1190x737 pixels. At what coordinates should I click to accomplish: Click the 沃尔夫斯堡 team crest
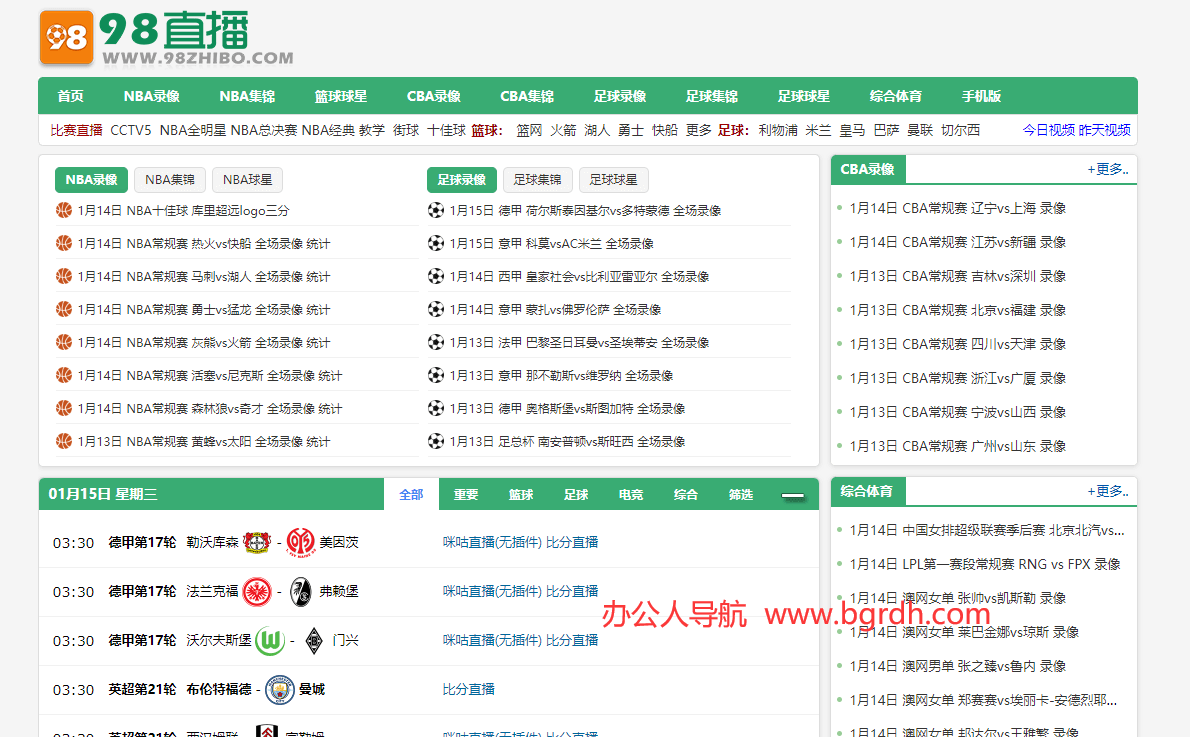(x=270, y=641)
